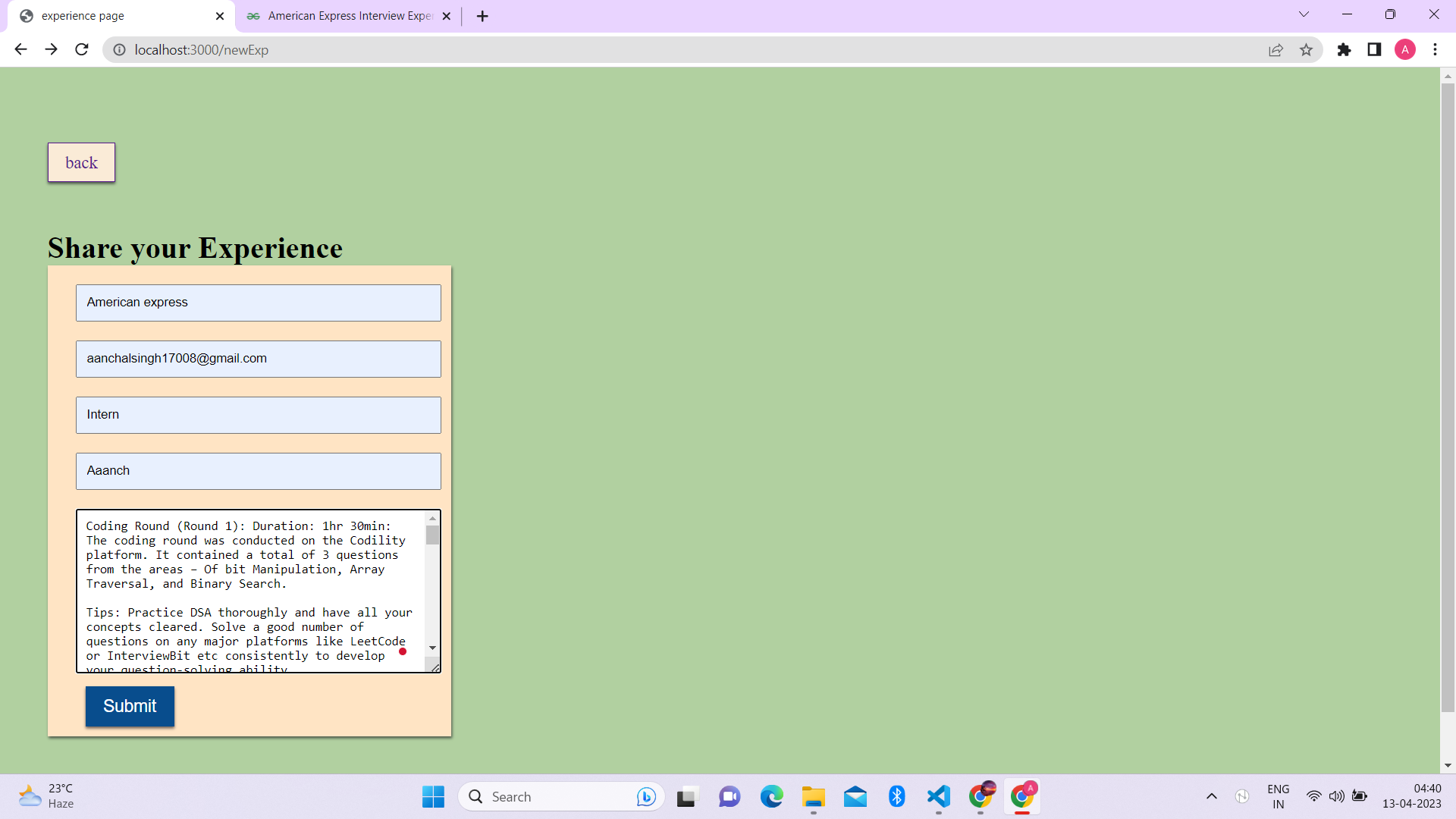Screen dimensions: 1456x819
Task: Open the weather widget showing 23°C Haze
Action: 47,796
